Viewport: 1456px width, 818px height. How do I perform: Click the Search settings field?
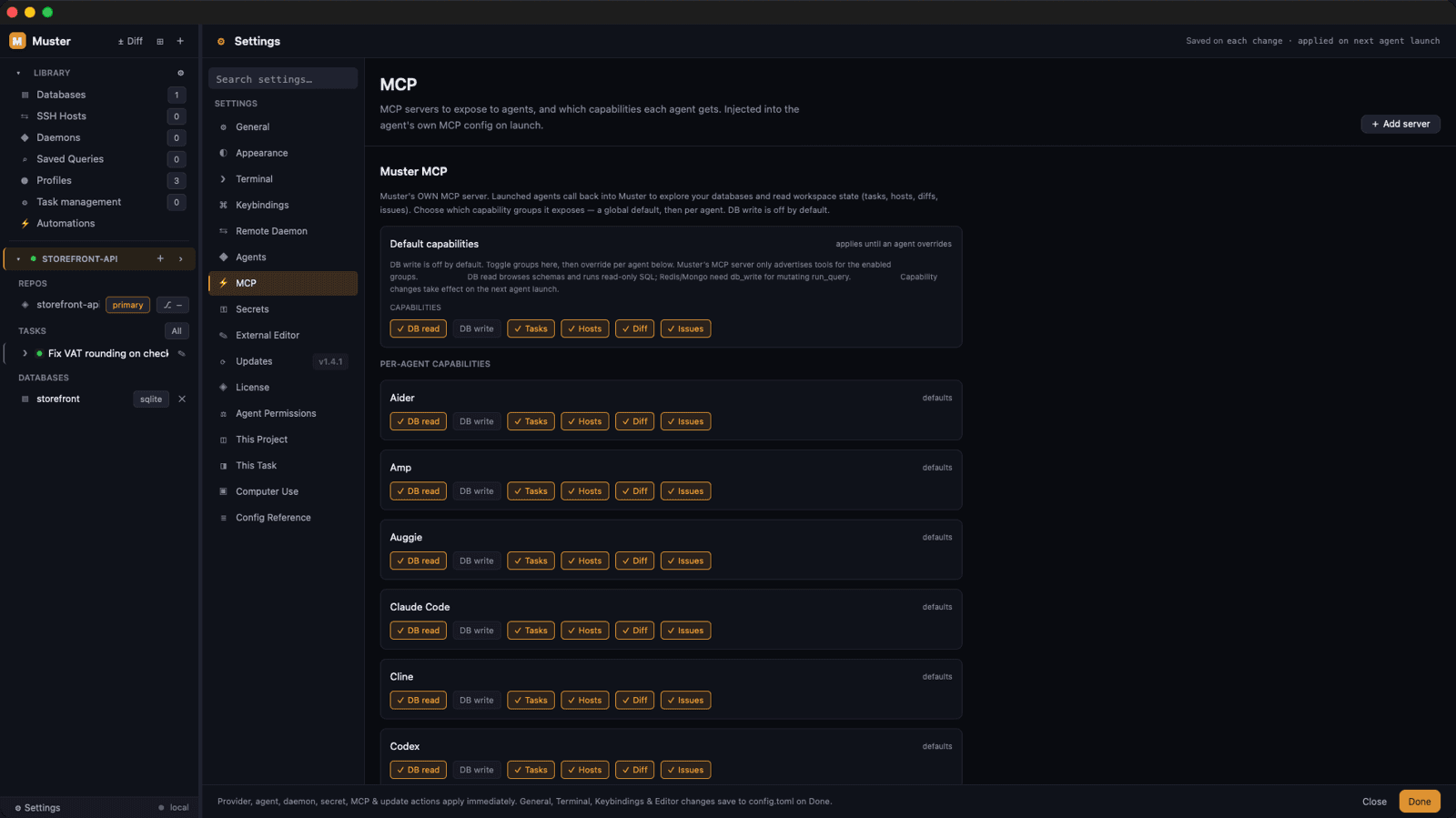click(283, 79)
